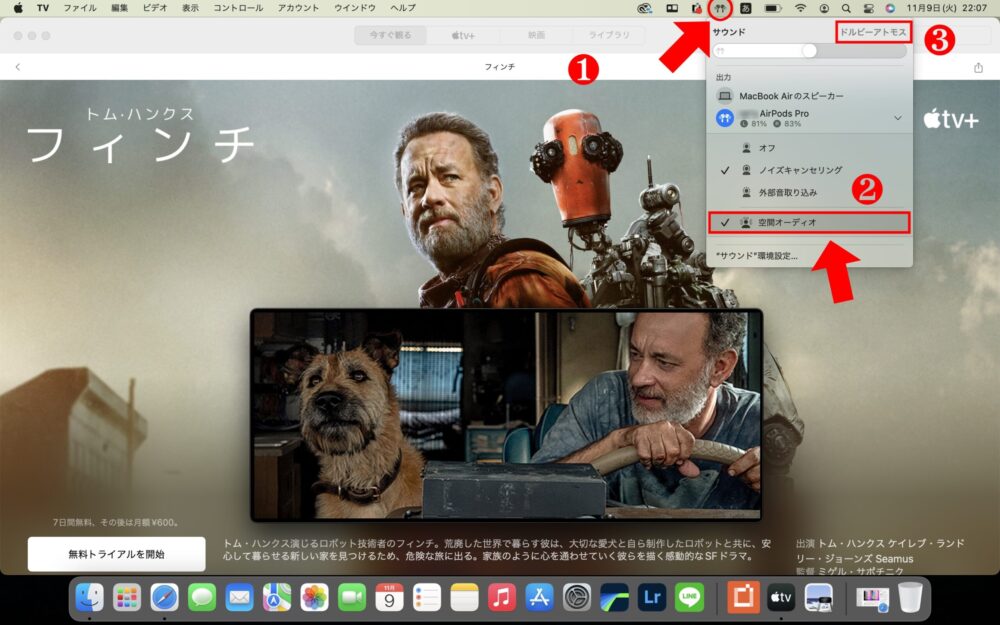The image size is (1000, 625).
Task: Open the Creative Cloud menu bar icon
Action: [x=645, y=8]
